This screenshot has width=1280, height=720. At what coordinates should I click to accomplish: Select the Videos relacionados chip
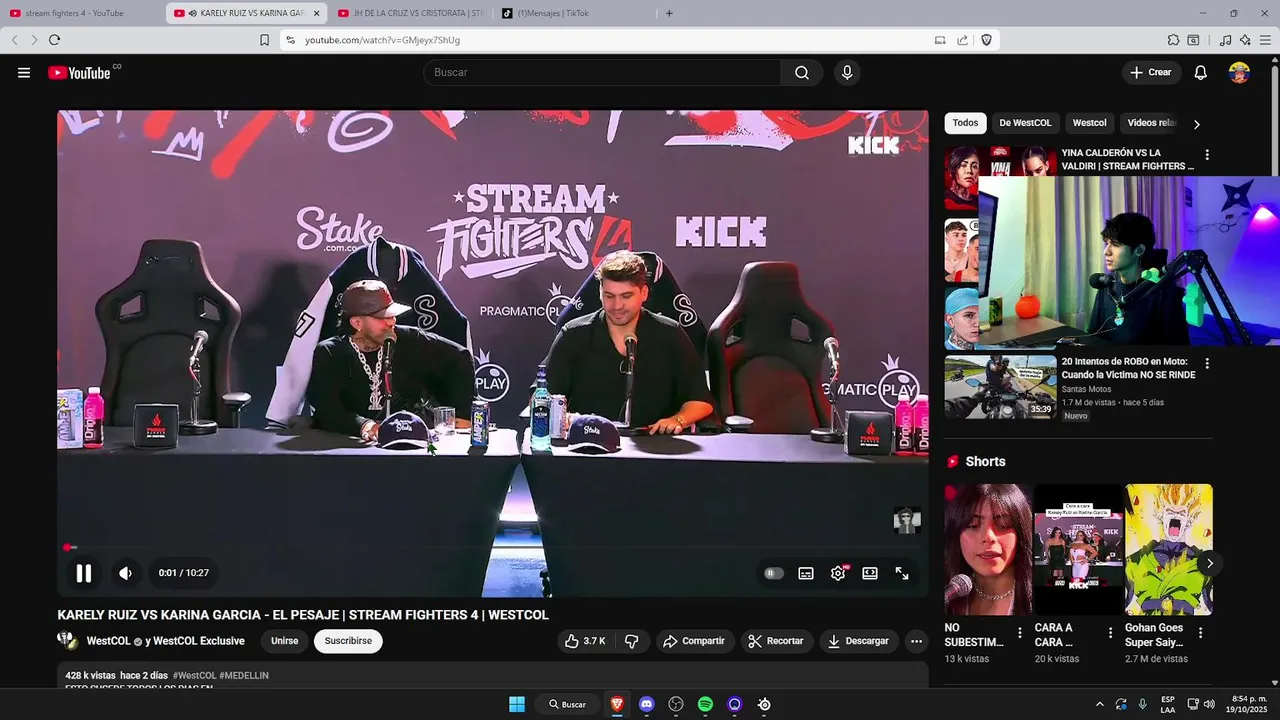[1152, 123]
